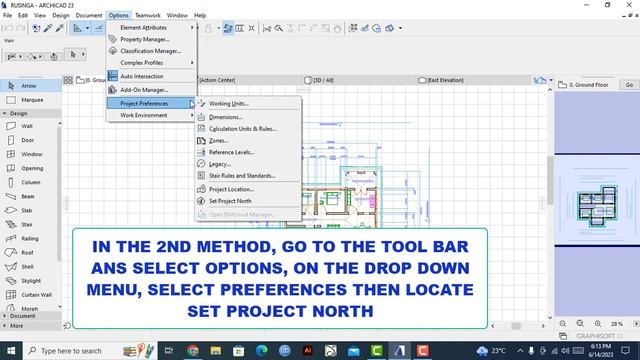Click the Go button in navigator

(629, 85)
